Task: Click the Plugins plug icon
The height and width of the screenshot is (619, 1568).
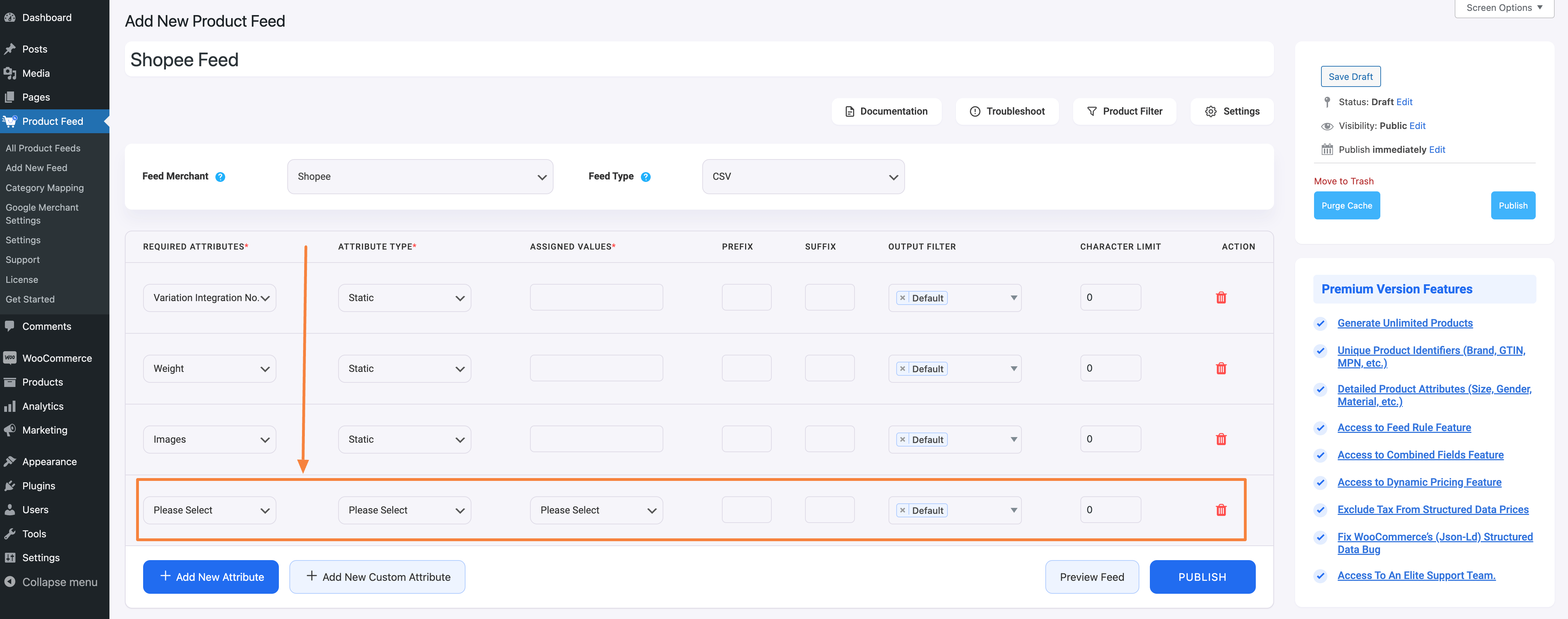Action: click(x=10, y=486)
